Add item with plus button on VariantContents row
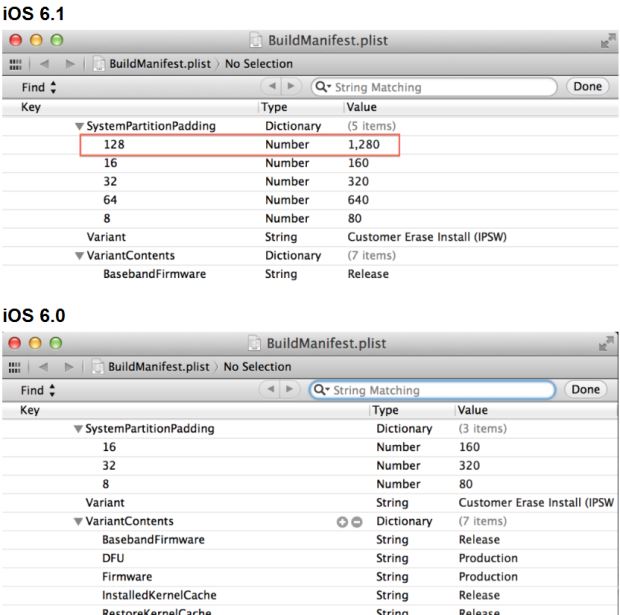The height and width of the screenshot is (615, 620). point(342,522)
